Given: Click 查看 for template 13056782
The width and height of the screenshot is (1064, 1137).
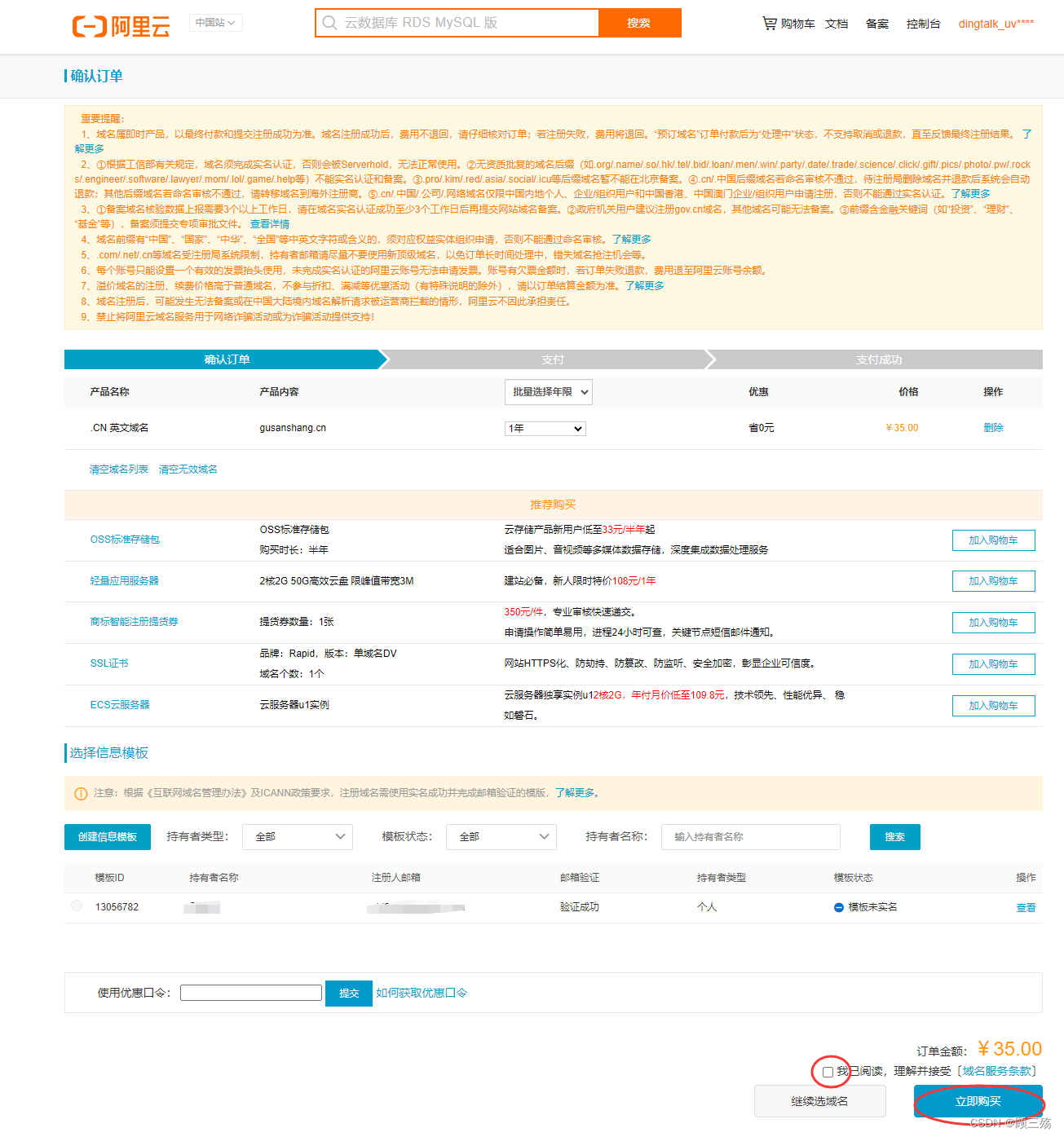Looking at the screenshot, I should click(x=1026, y=908).
